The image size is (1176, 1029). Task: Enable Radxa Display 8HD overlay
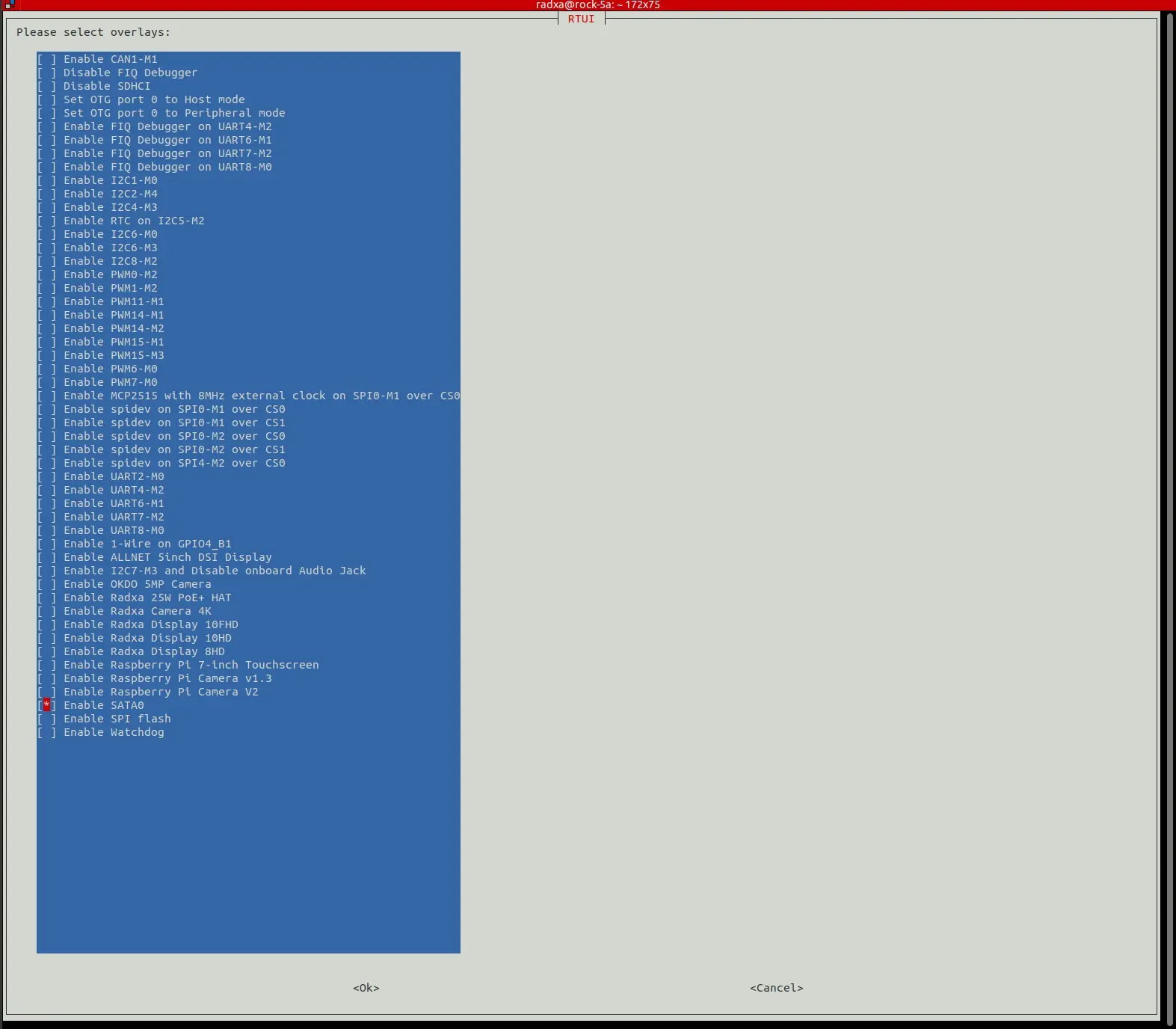pyautogui.click(x=46, y=651)
